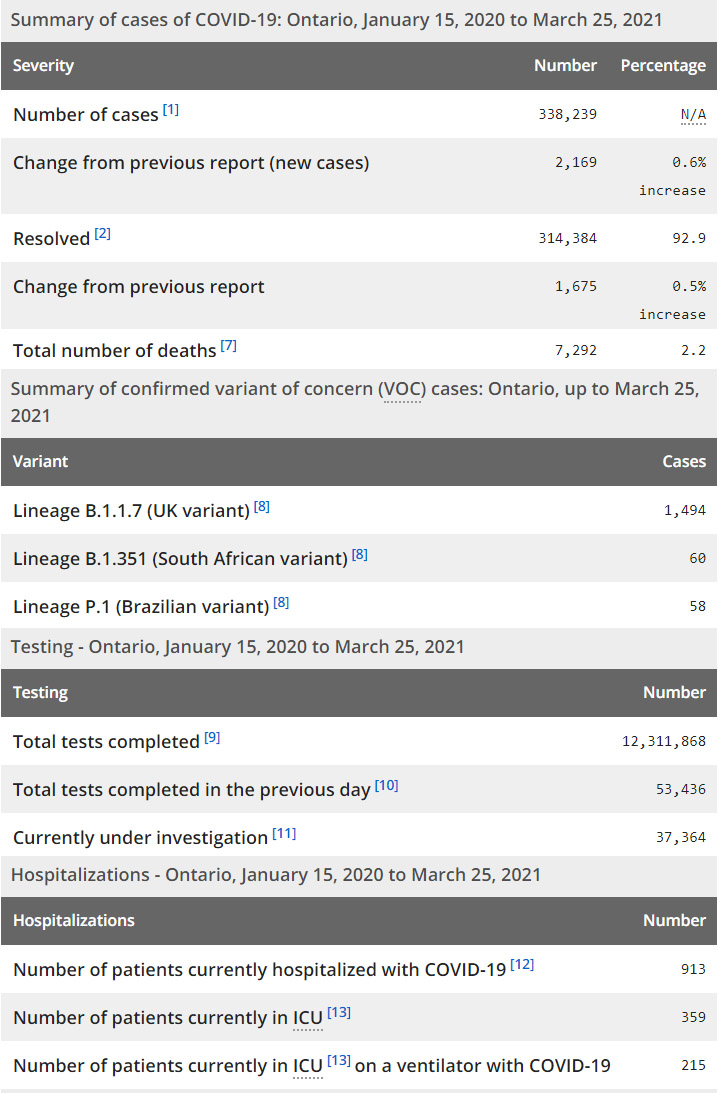The height and width of the screenshot is (1093, 718).
Task: Click the Percentage column header
Action: tap(663, 66)
